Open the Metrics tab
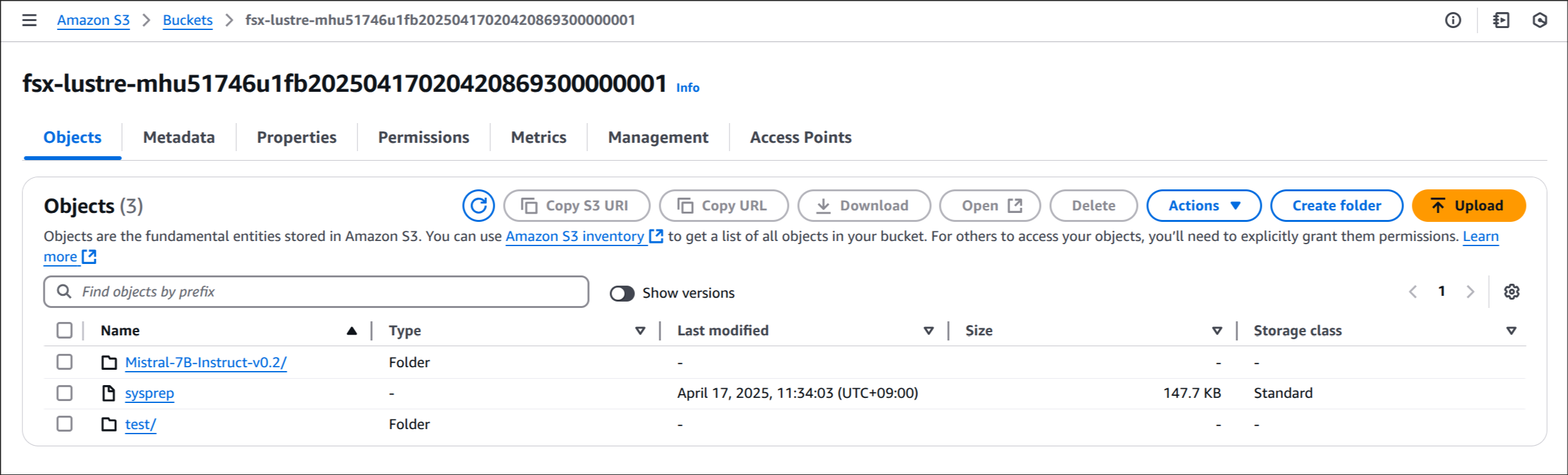Screen dimensions: 1568x475 [539, 138]
